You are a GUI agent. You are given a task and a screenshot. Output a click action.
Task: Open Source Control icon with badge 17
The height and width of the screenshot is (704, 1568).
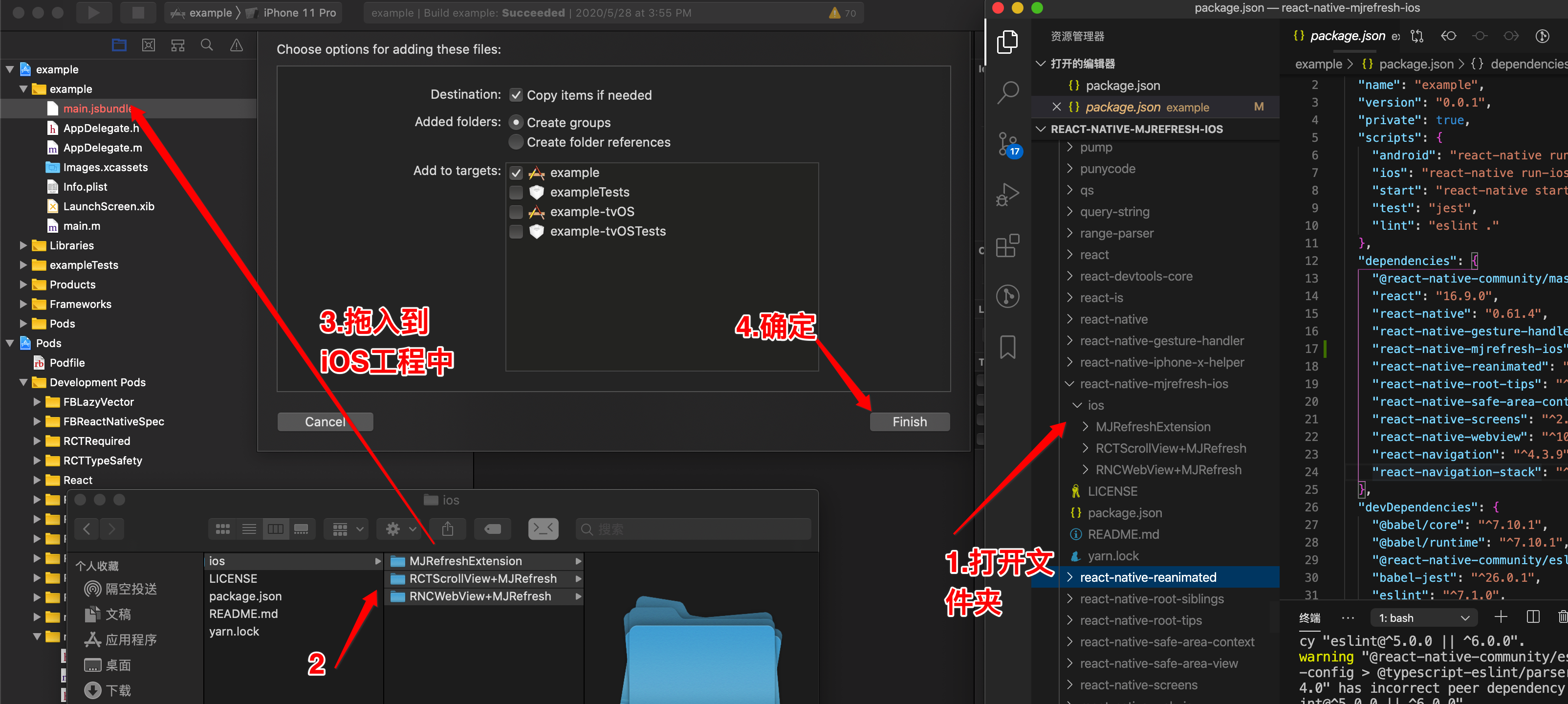coord(1007,144)
